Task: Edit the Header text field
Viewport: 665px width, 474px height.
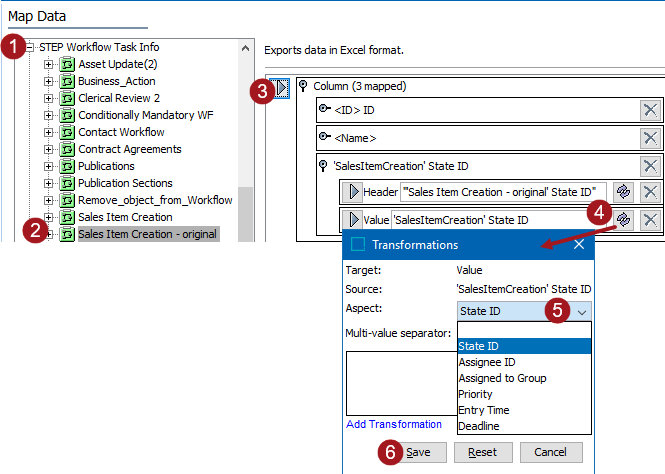Action: pos(503,192)
